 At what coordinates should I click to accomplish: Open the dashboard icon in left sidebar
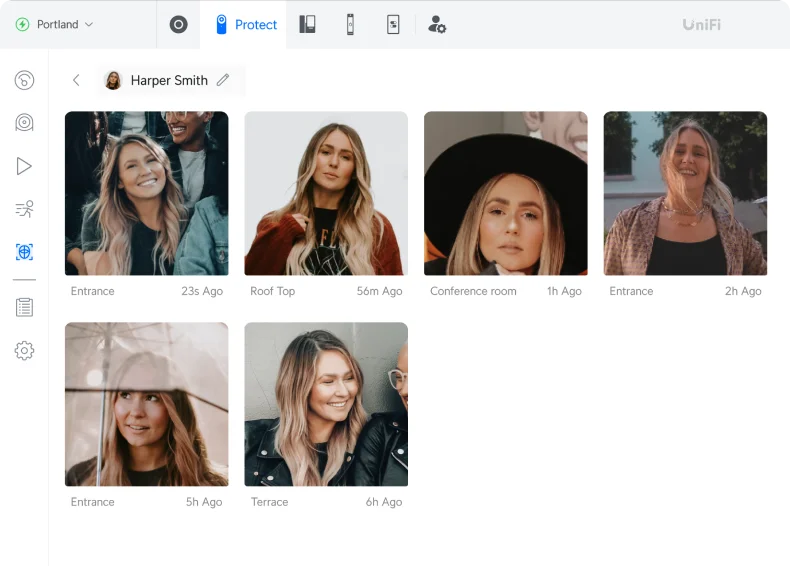pyautogui.click(x=24, y=80)
